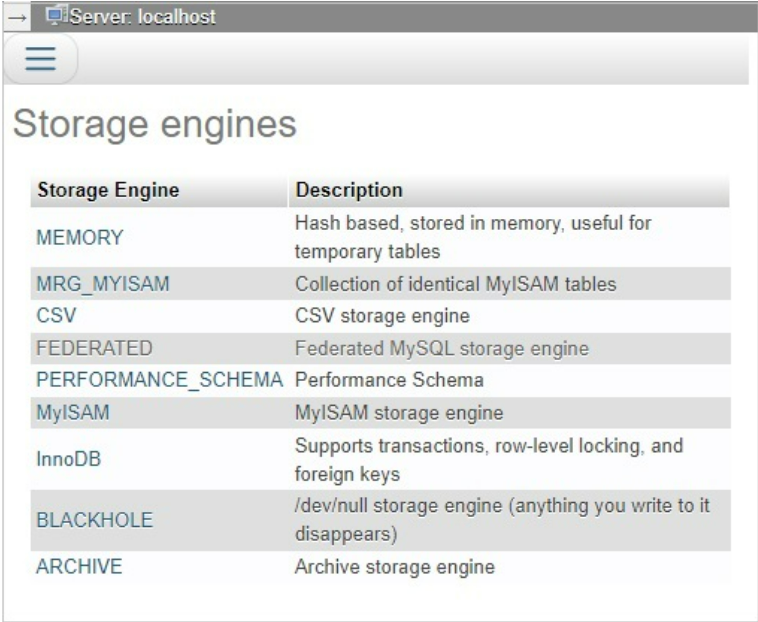The image size is (758, 622).
Task: Click the Storage Engine column header
Action: (108, 191)
